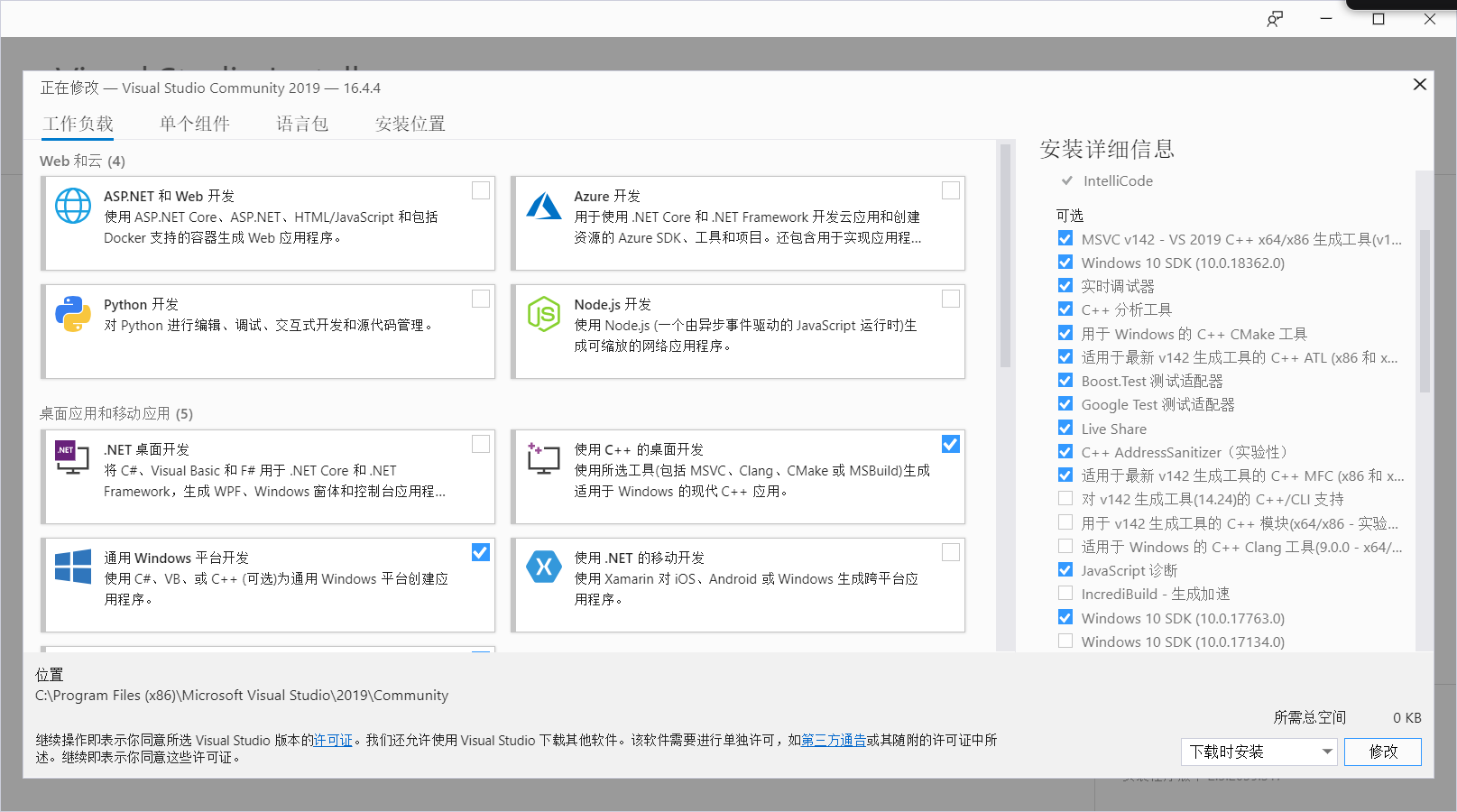Click the feedback icon in title bar
1457x812 pixels.
(x=1275, y=19)
